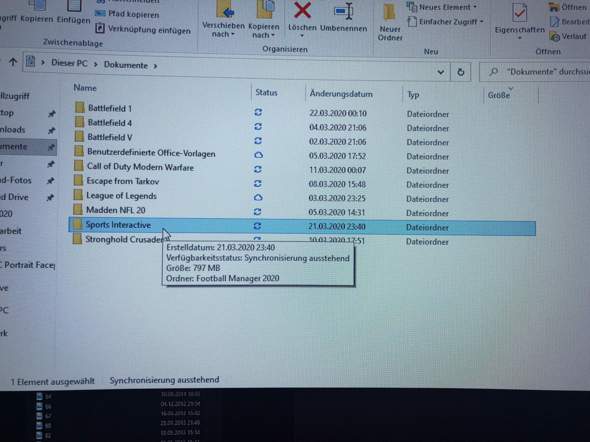Open Neues Element dropdown

[442, 7]
